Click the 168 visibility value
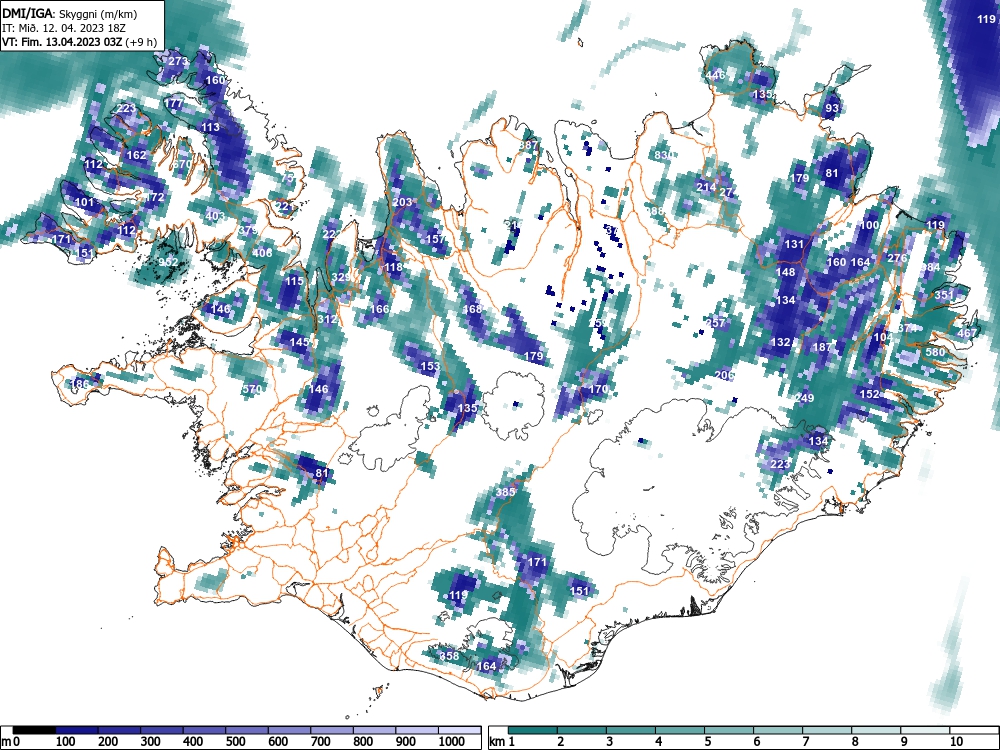This screenshot has height=750, width=1000. point(473,309)
